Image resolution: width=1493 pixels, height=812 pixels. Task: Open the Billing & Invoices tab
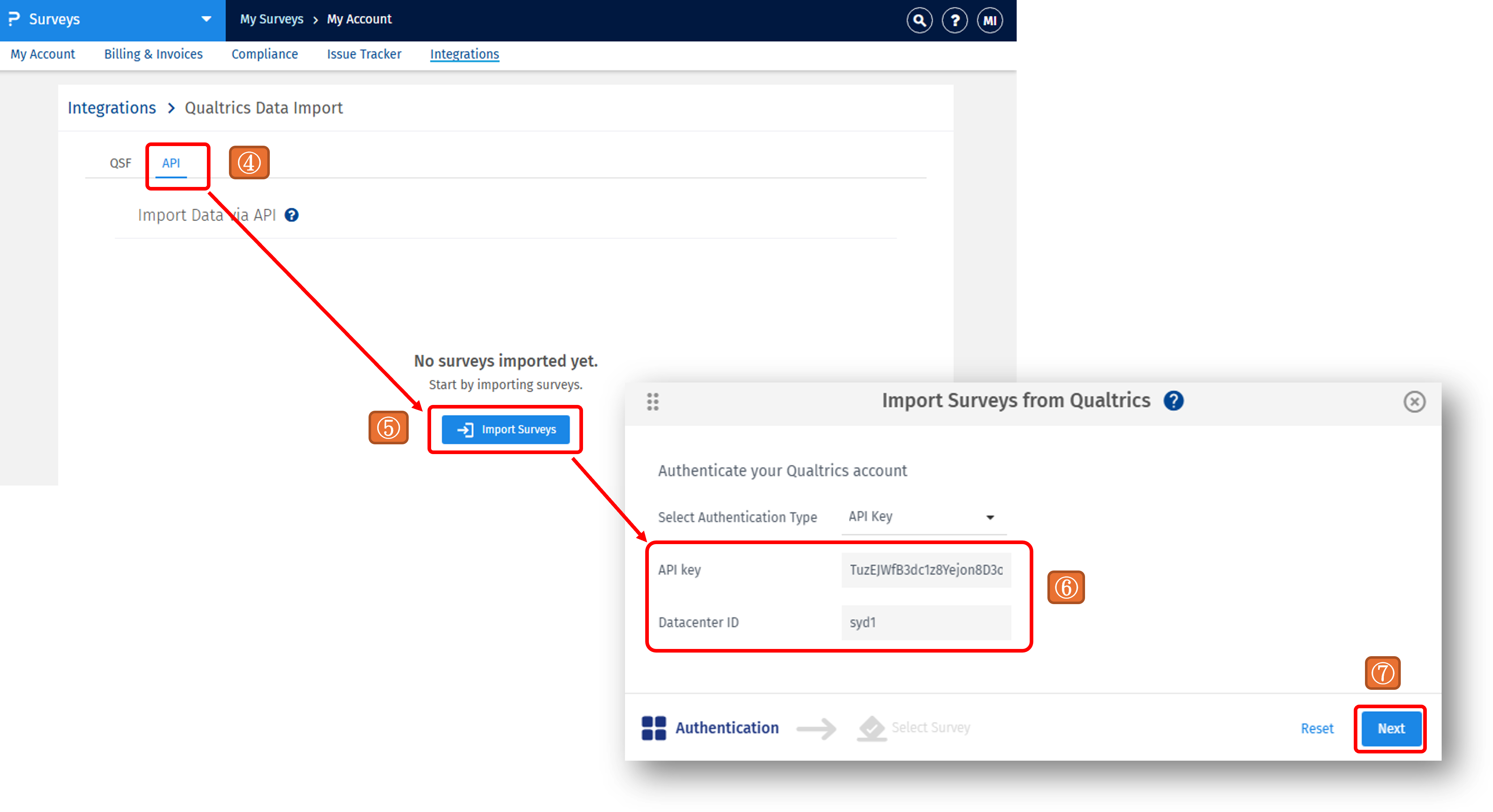(x=154, y=54)
